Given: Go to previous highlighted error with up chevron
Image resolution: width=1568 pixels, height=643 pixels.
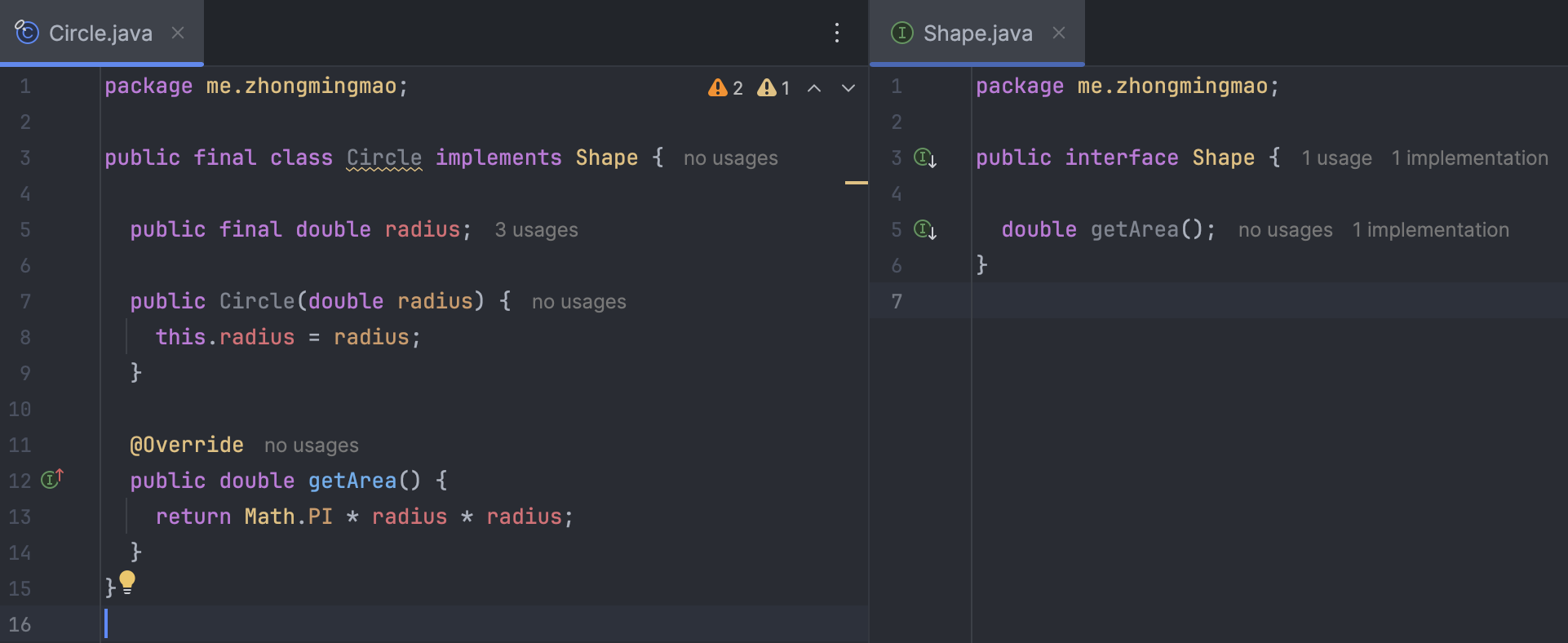Looking at the screenshot, I should pyautogui.click(x=814, y=88).
